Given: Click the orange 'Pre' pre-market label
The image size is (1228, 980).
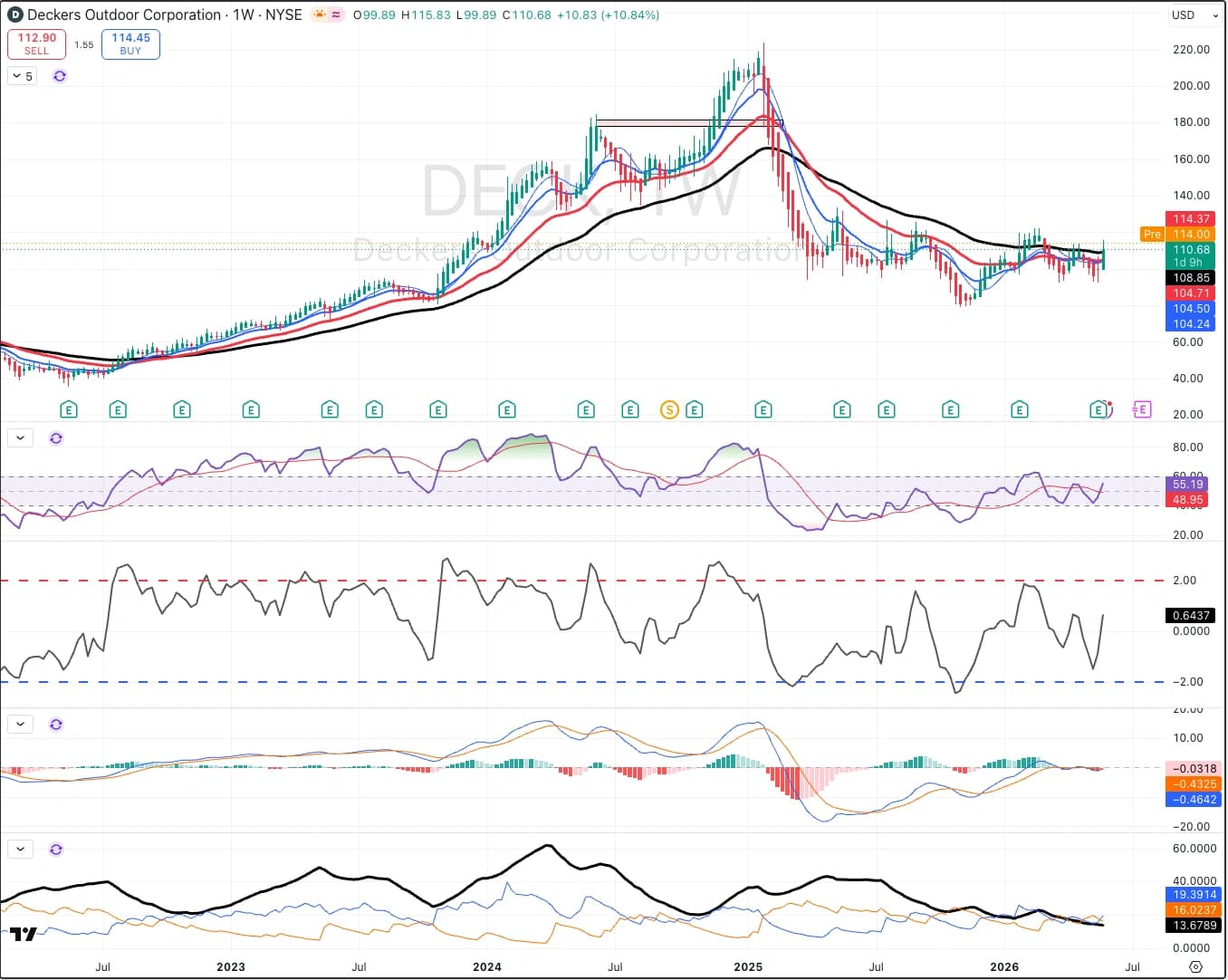Looking at the screenshot, I should pos(1152,235).
